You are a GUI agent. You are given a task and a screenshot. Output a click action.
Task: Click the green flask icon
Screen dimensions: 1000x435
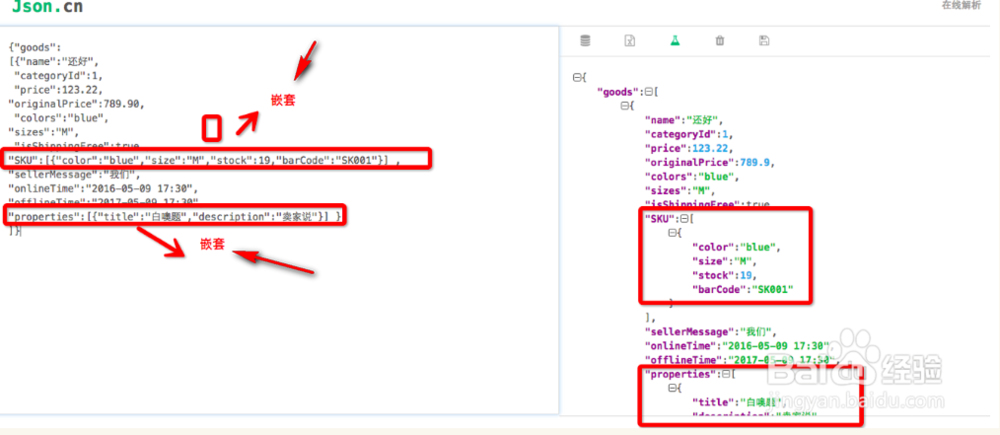point(675,41)
